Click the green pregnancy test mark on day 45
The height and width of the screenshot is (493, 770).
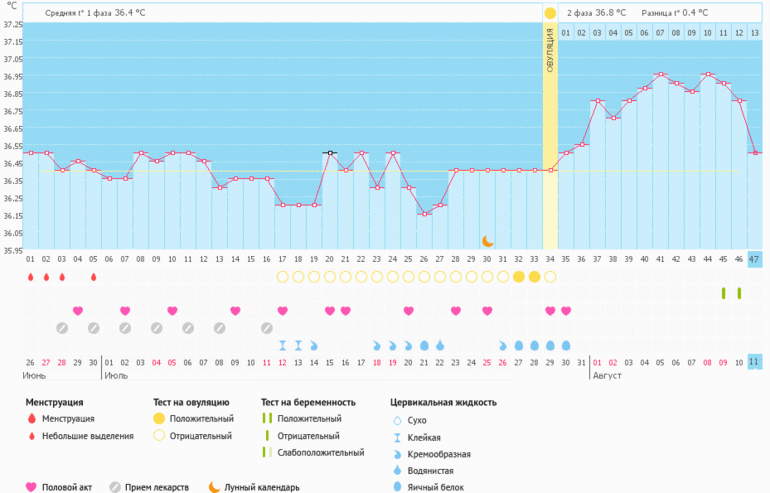(x=723, y=293)
